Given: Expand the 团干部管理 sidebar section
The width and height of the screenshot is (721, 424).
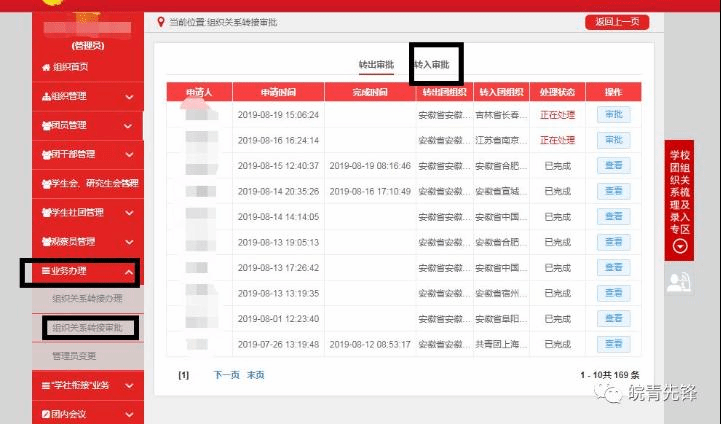Looking at the screenshot, I should [x=129, y=155].
